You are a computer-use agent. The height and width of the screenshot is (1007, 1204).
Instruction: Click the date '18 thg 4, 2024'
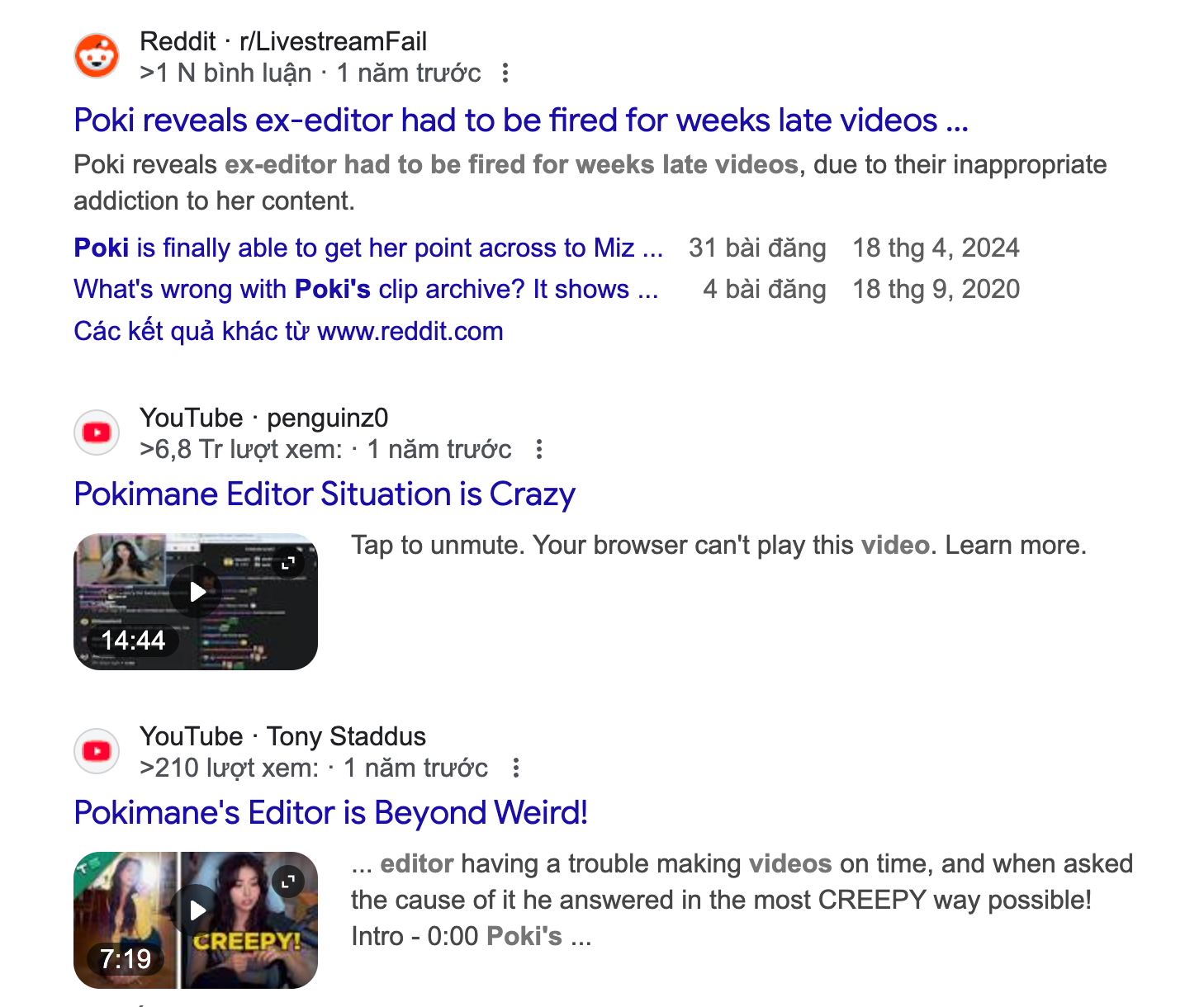[936, 248]
